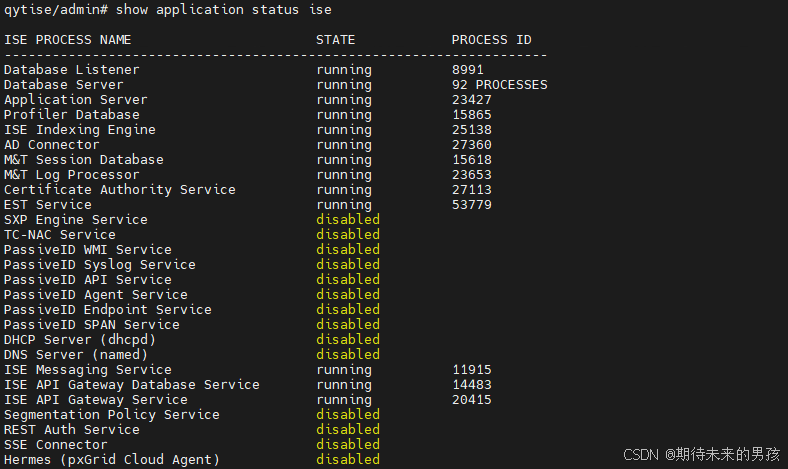788x469 pixels.
Task: Click the 'PROCESS ID' column header
Action: (491, 40)
